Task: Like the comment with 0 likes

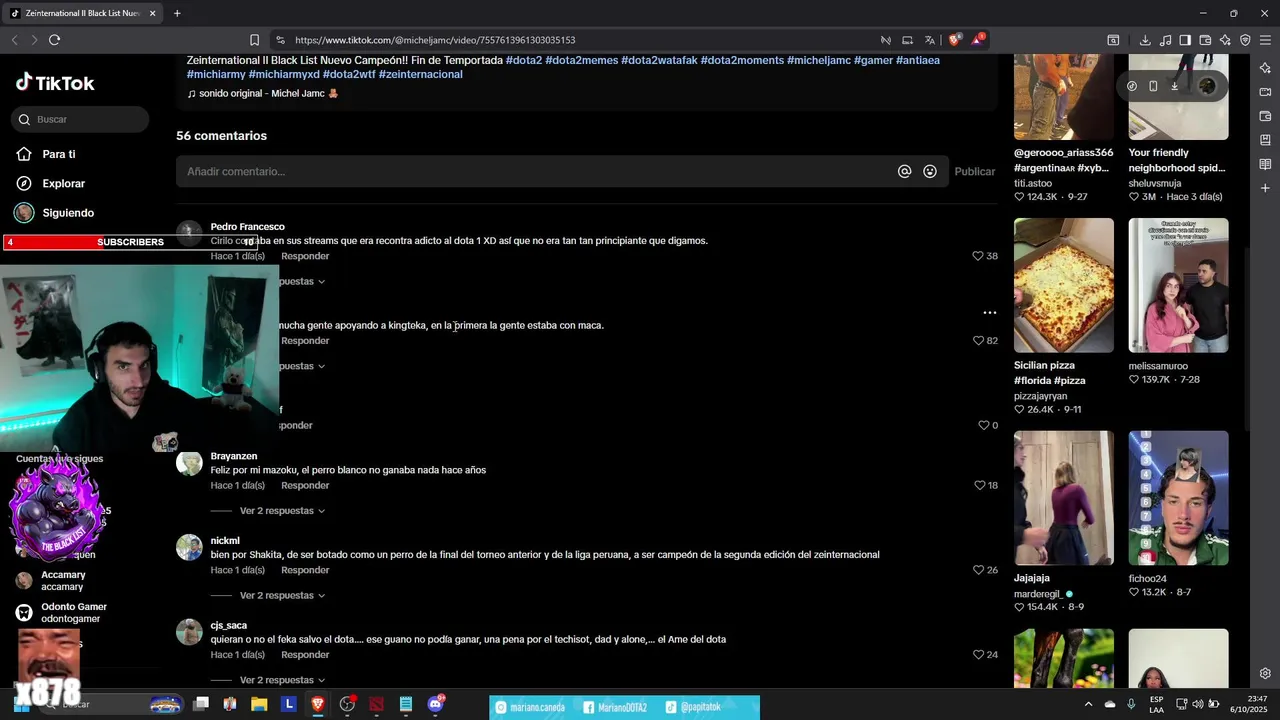Action: (x=984, y=425)
